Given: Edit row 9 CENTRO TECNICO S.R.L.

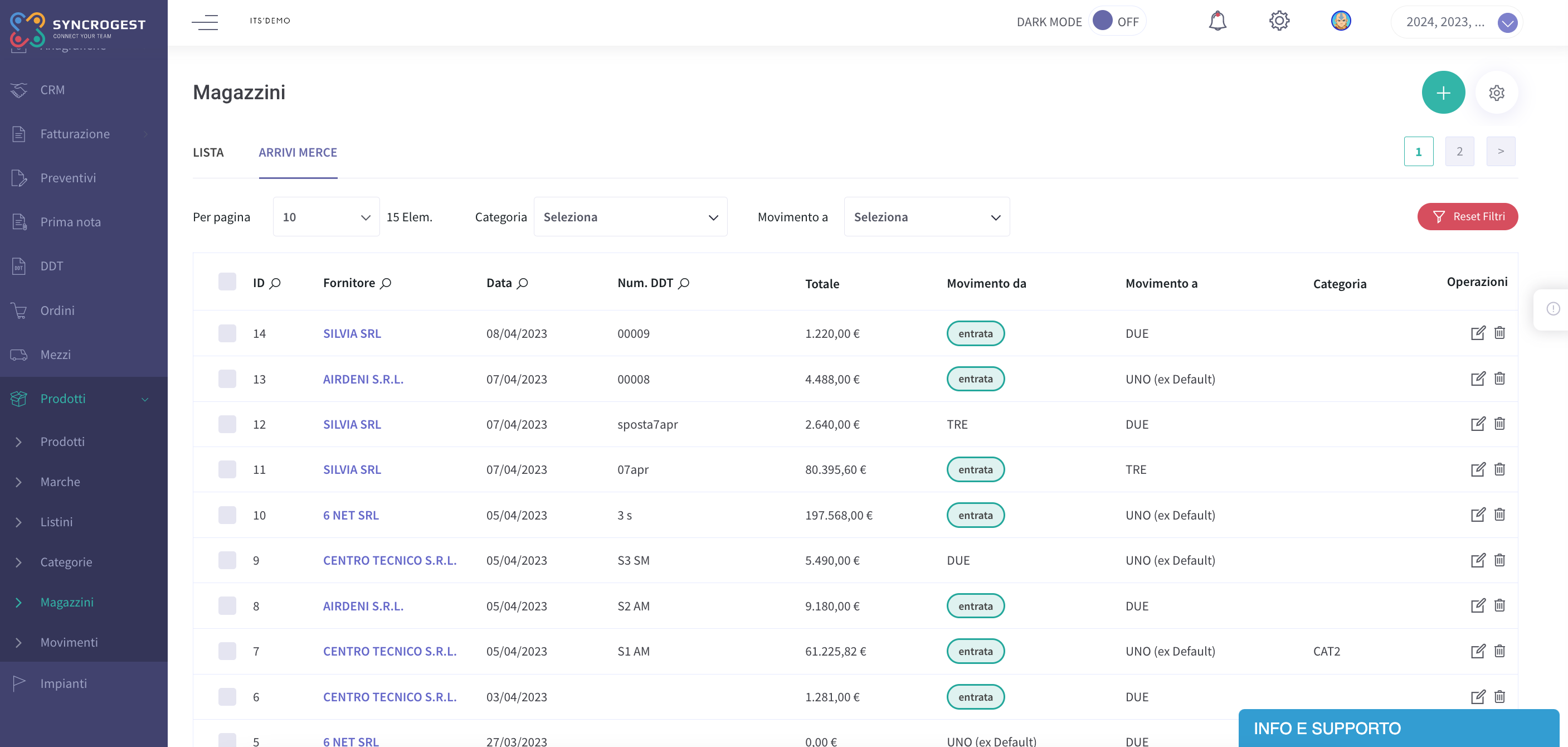Looking at the screenshot, I should (x=1478, y=560).
